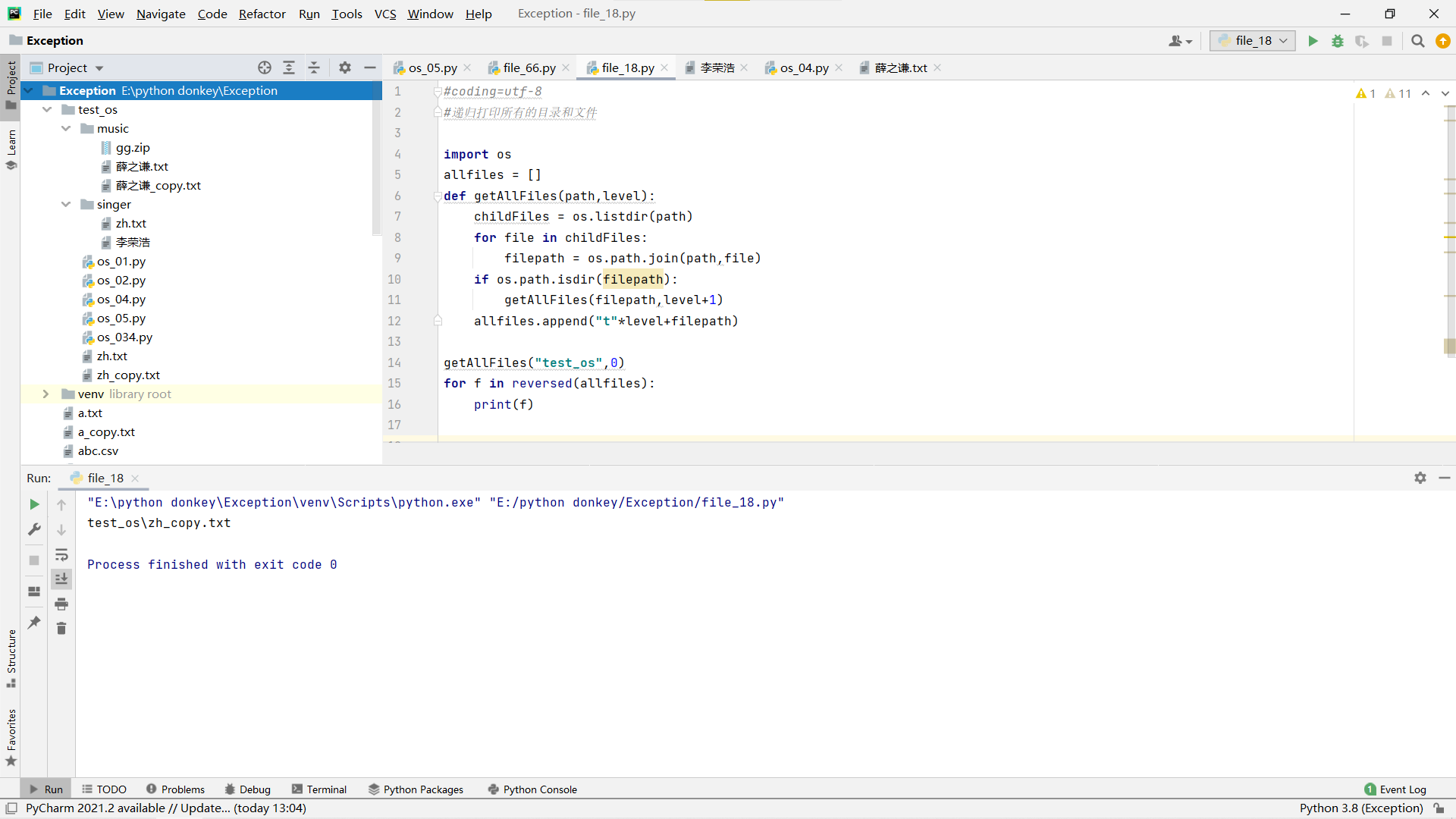
Task: Click the orange update notification icon
Action: pos(1442,41)
